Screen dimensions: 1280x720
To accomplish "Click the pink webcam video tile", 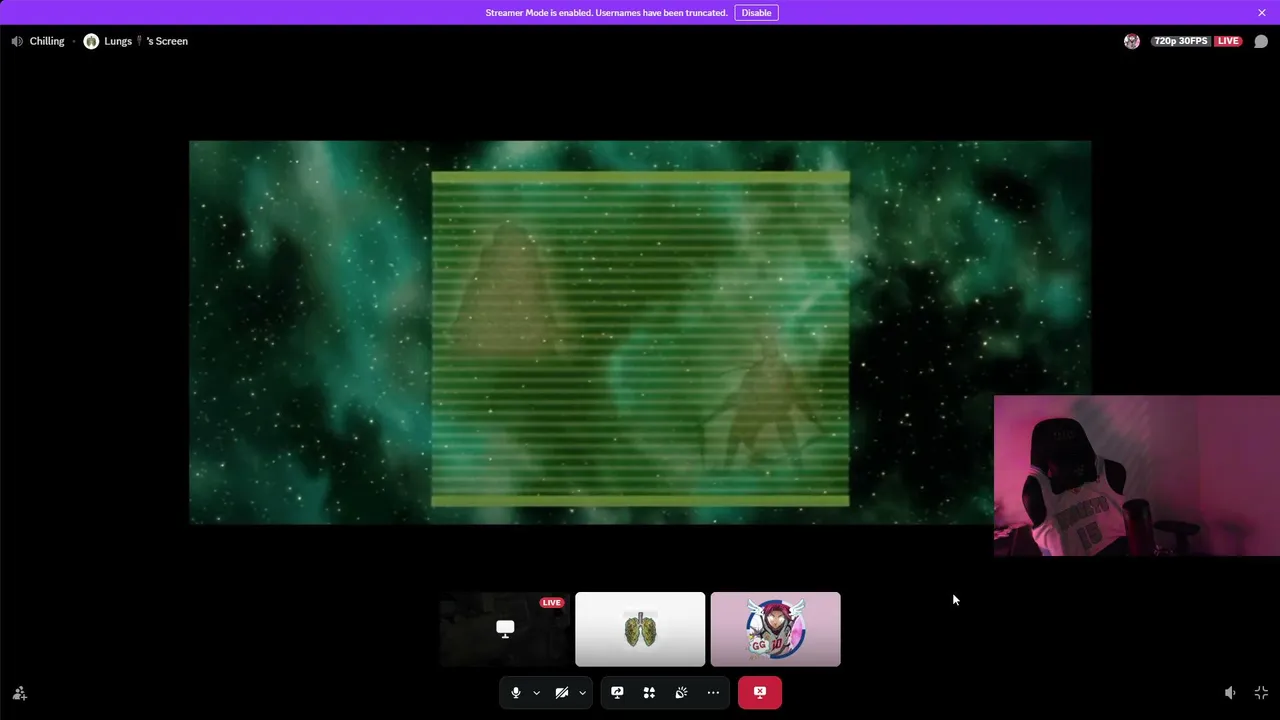I will 1137,476.
